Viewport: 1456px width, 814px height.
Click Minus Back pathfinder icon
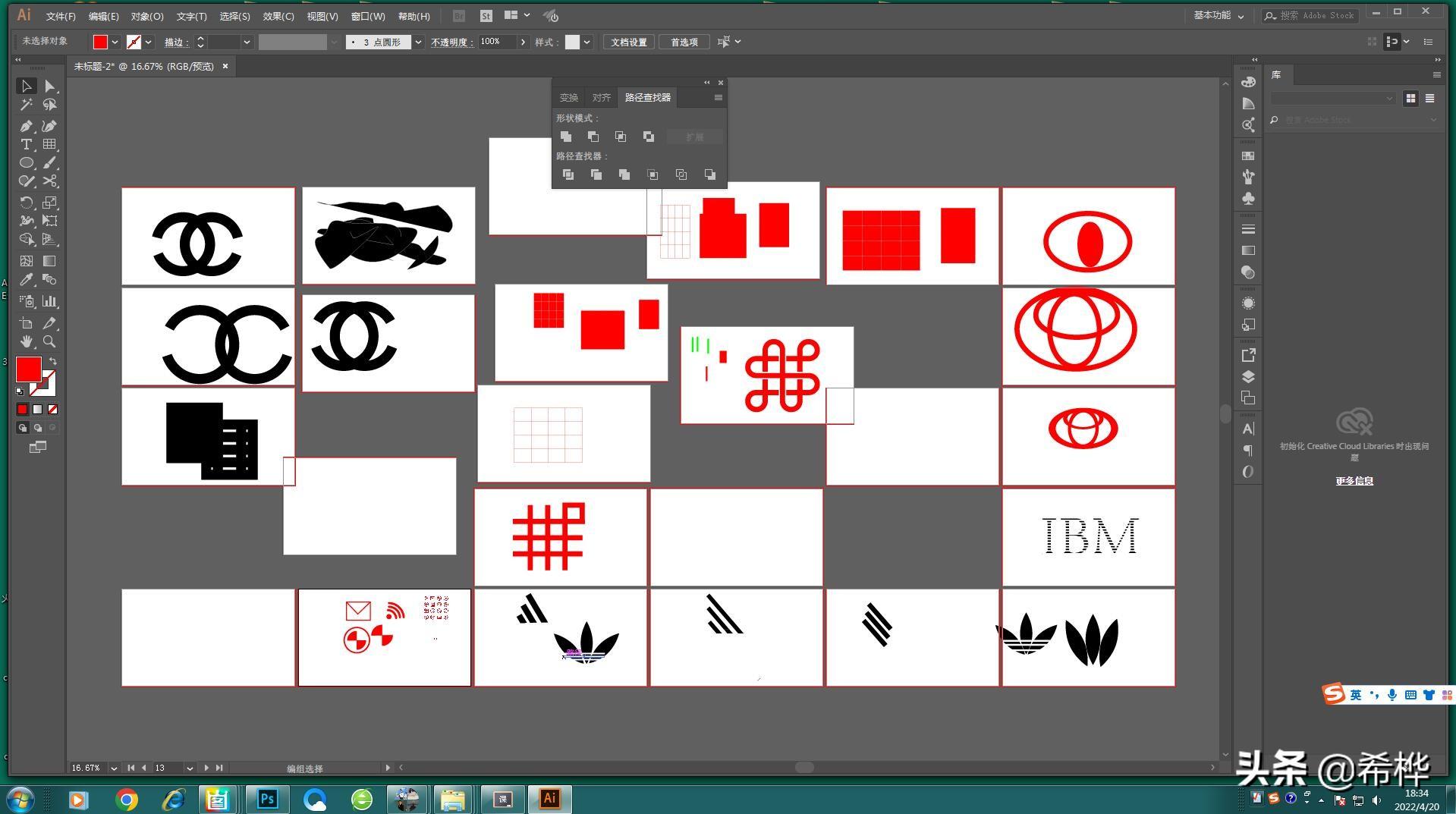click(x=709, y=174)
